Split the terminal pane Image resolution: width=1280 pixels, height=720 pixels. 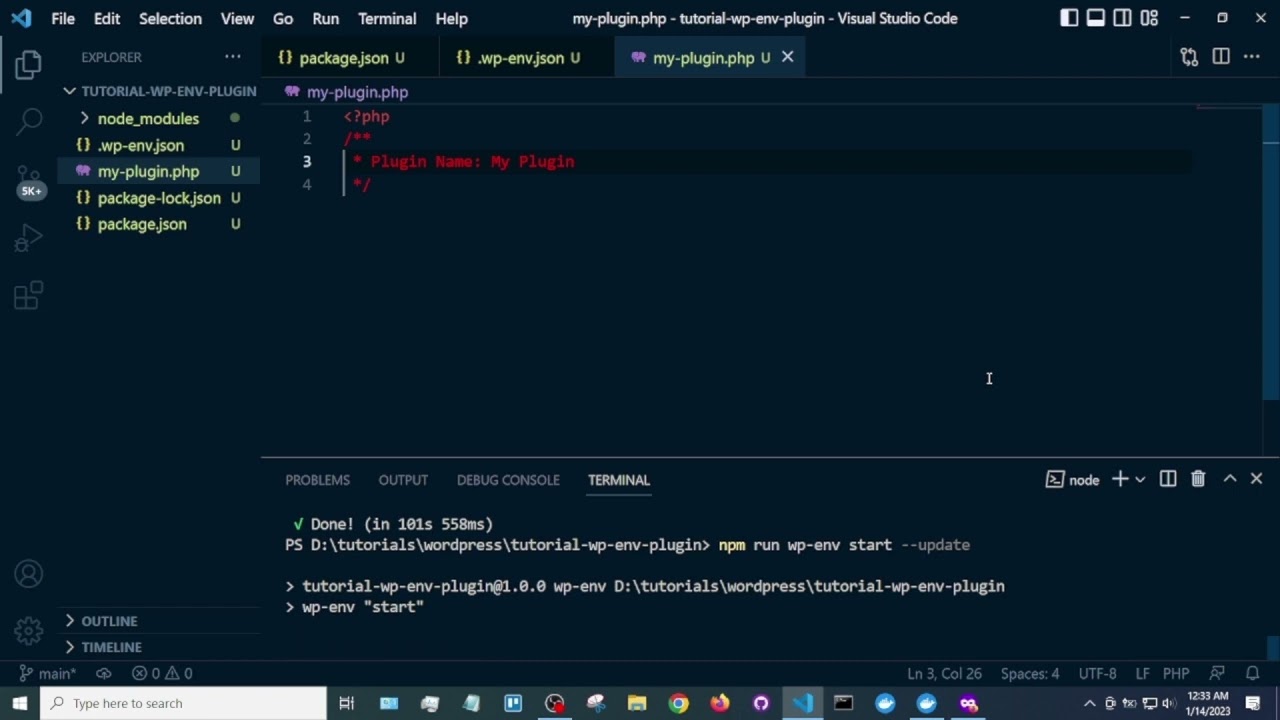coord(1168,479)
